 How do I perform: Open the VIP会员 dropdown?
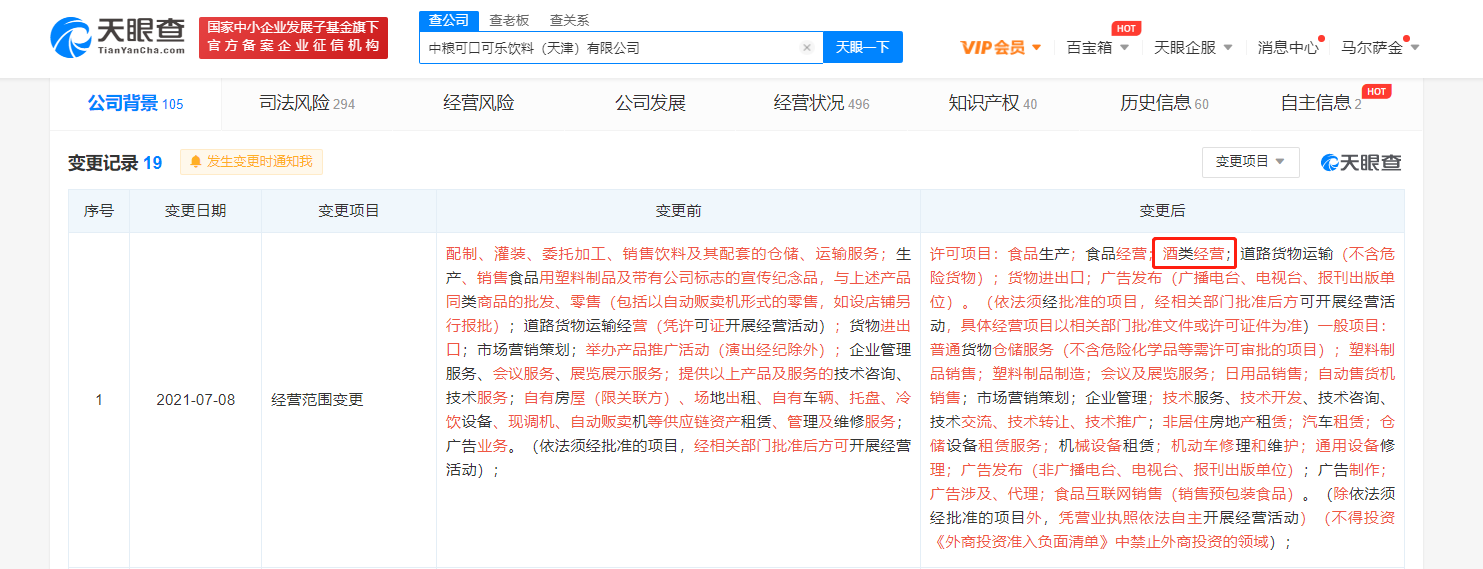(1001, 47)
